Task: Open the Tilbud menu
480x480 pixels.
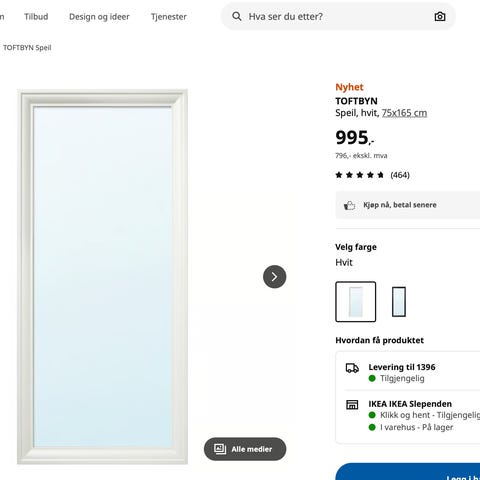Action: [36, 17]
